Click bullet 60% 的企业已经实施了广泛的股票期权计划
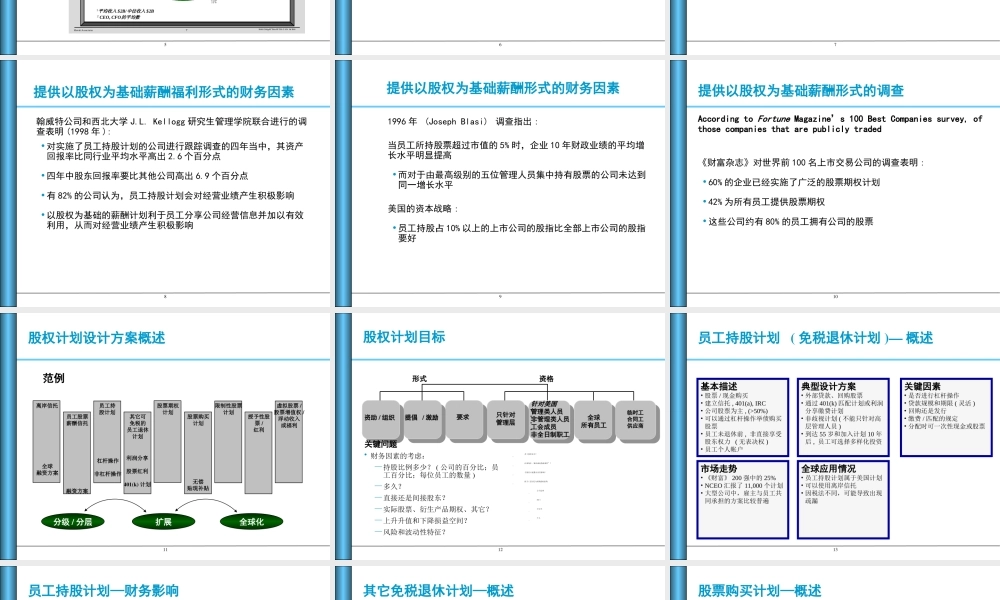 pyautogui.click(x=791, y=182)
